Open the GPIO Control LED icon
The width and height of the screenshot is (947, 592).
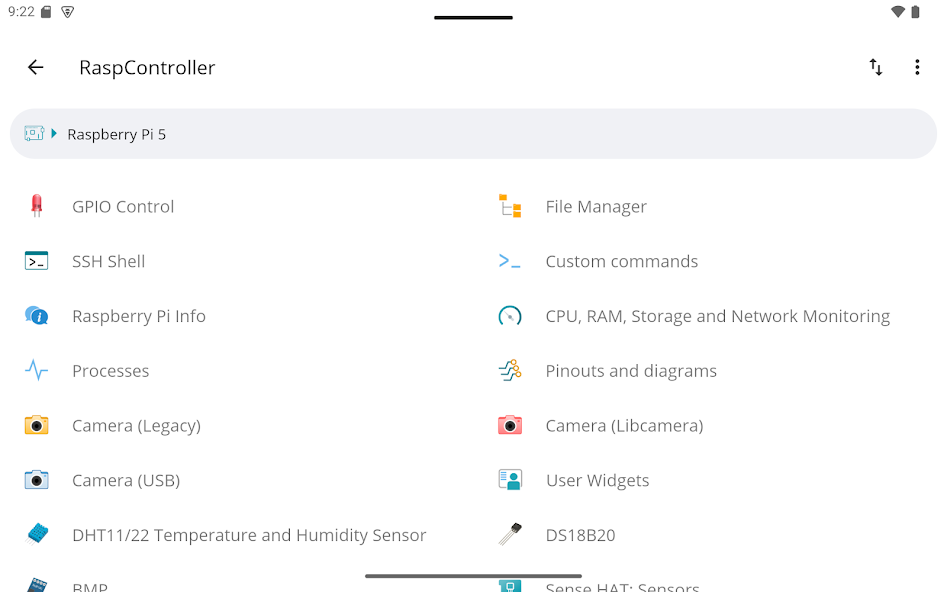pos(36,206)
